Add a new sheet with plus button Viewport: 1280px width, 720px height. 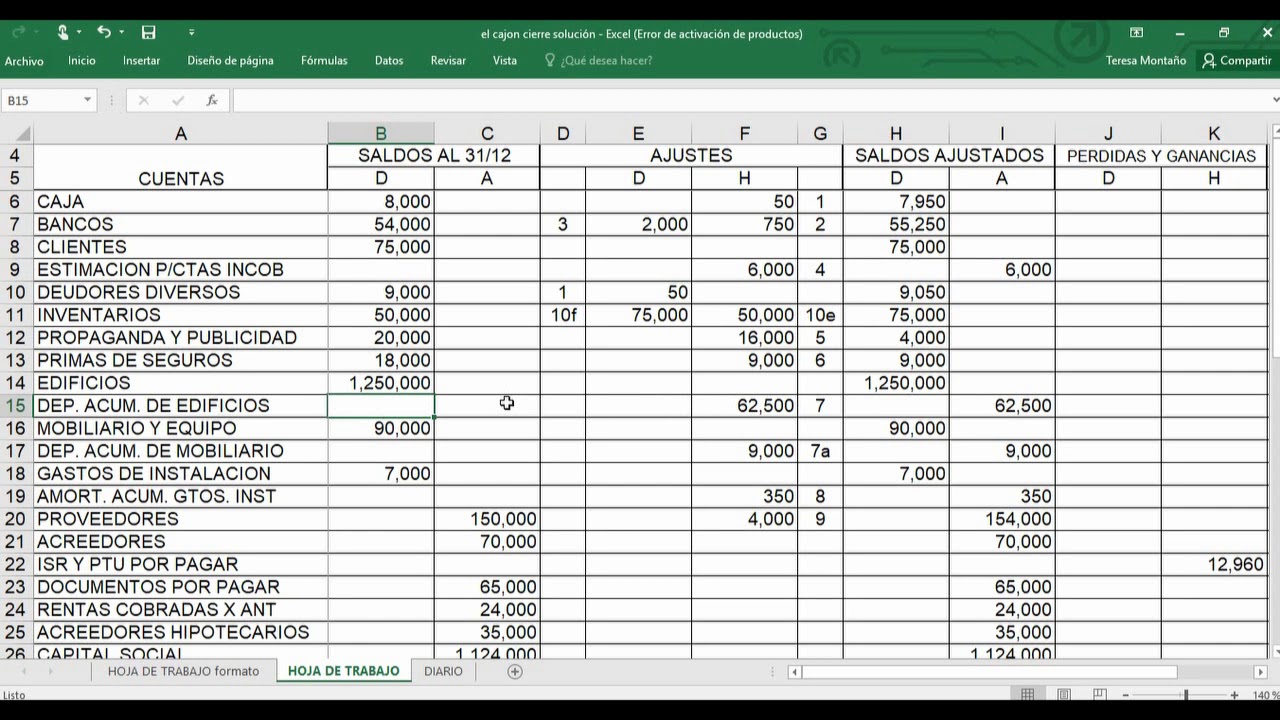coord(515,672)
